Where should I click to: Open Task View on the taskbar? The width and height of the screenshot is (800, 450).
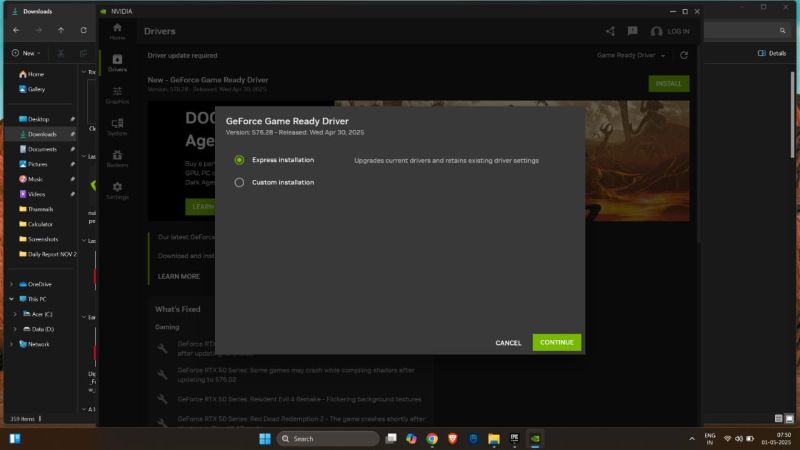[x=391, y=439]
